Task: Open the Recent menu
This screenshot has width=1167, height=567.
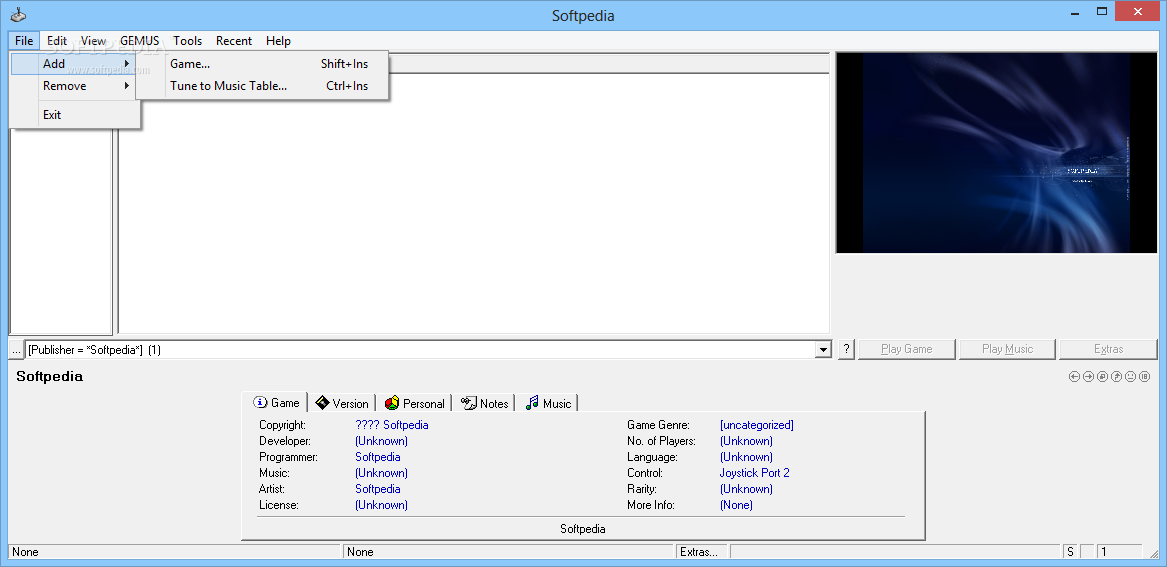Action: click(x=234, y=41)
